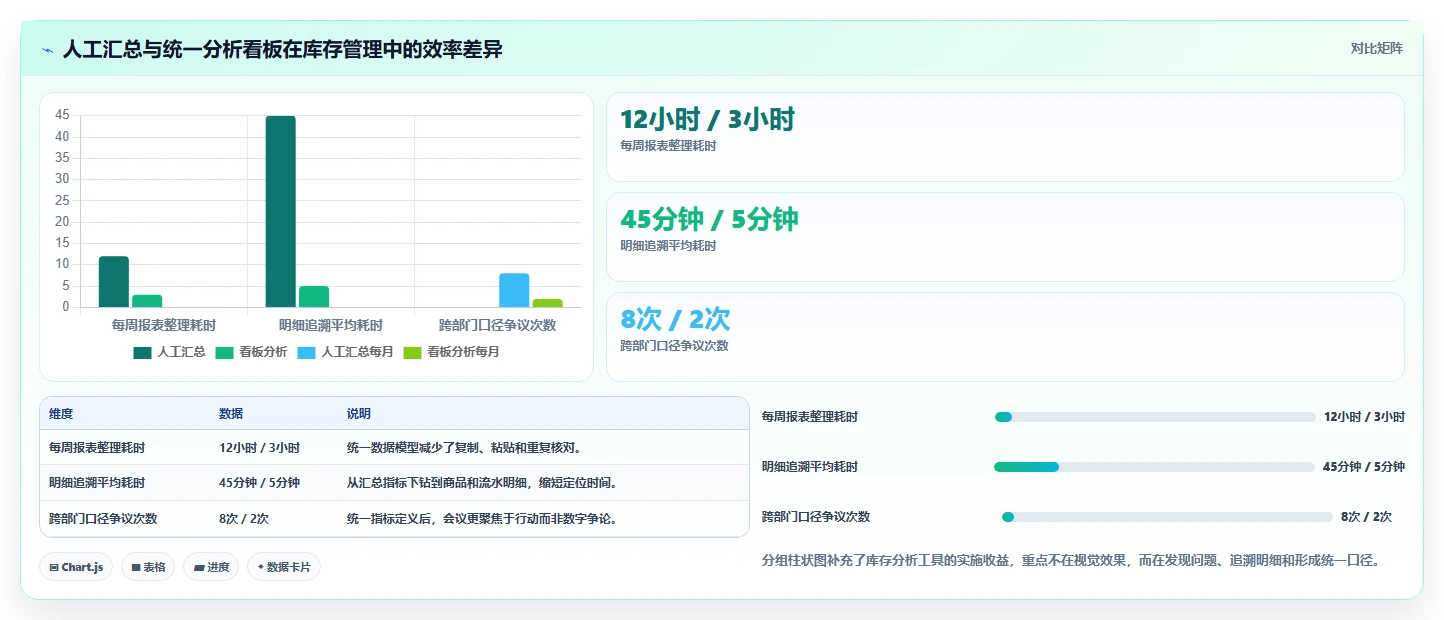Click the 数据 column header
Image resolution: width=1444 pixels, height=620 pixels.
231,414
